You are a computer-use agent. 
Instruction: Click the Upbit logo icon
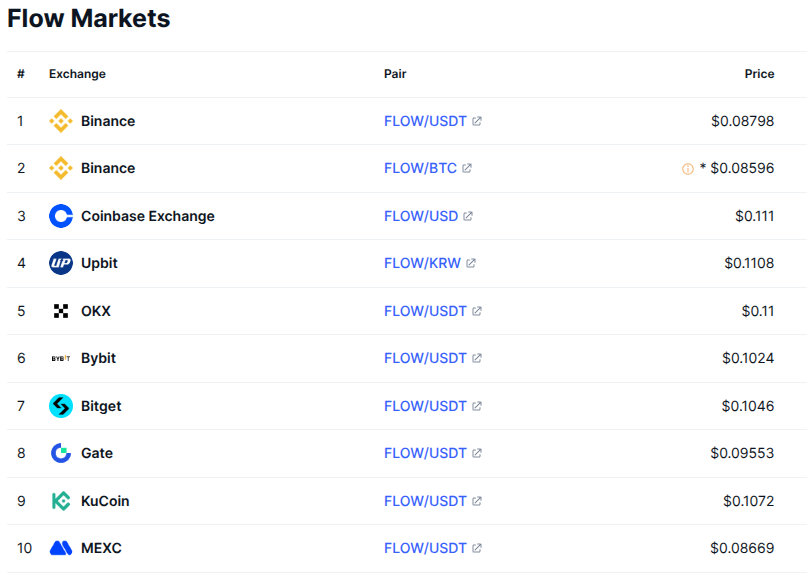pos(61,263)
